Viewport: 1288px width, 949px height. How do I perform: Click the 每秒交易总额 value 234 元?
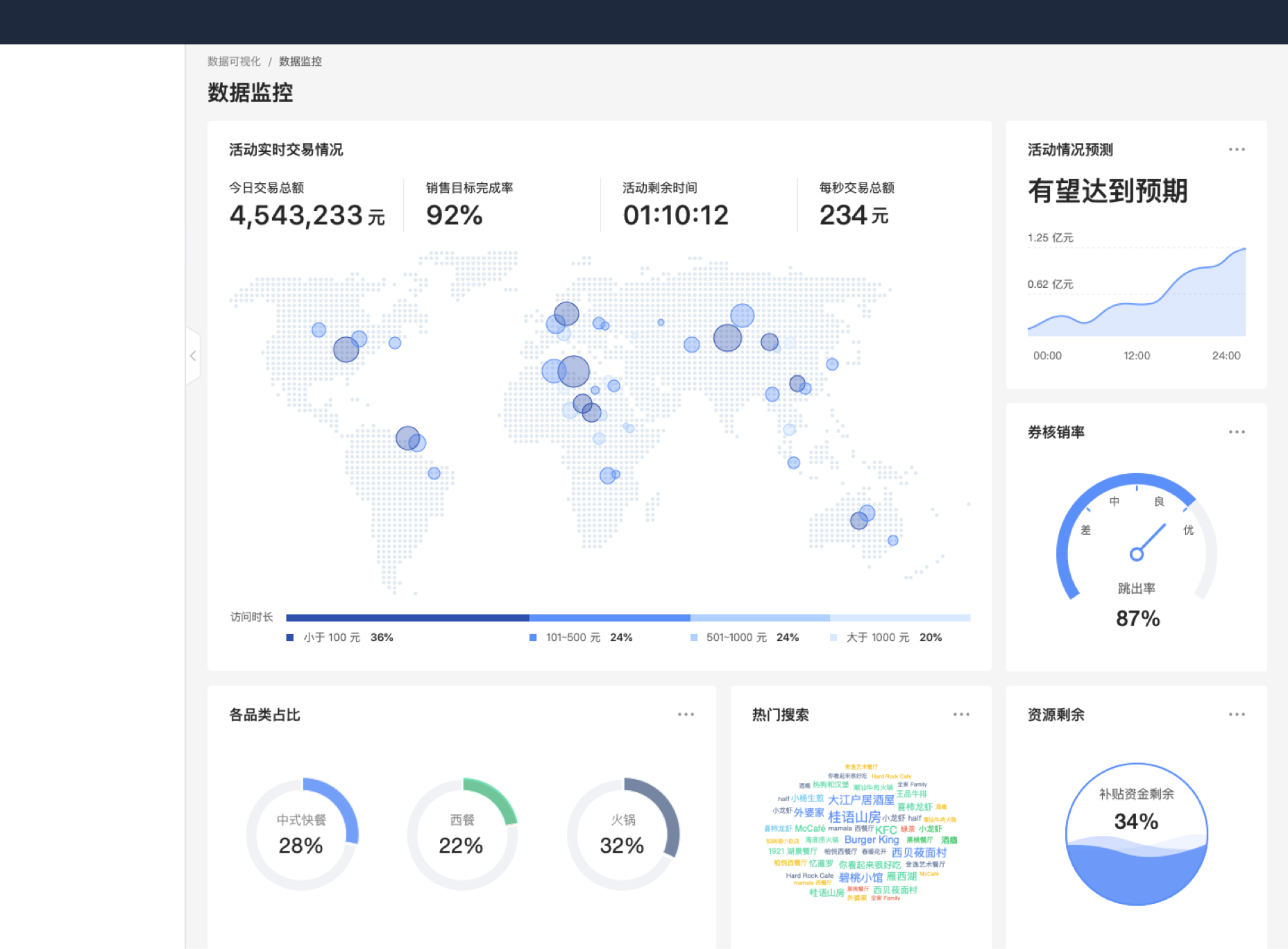[x=854, y=216]
